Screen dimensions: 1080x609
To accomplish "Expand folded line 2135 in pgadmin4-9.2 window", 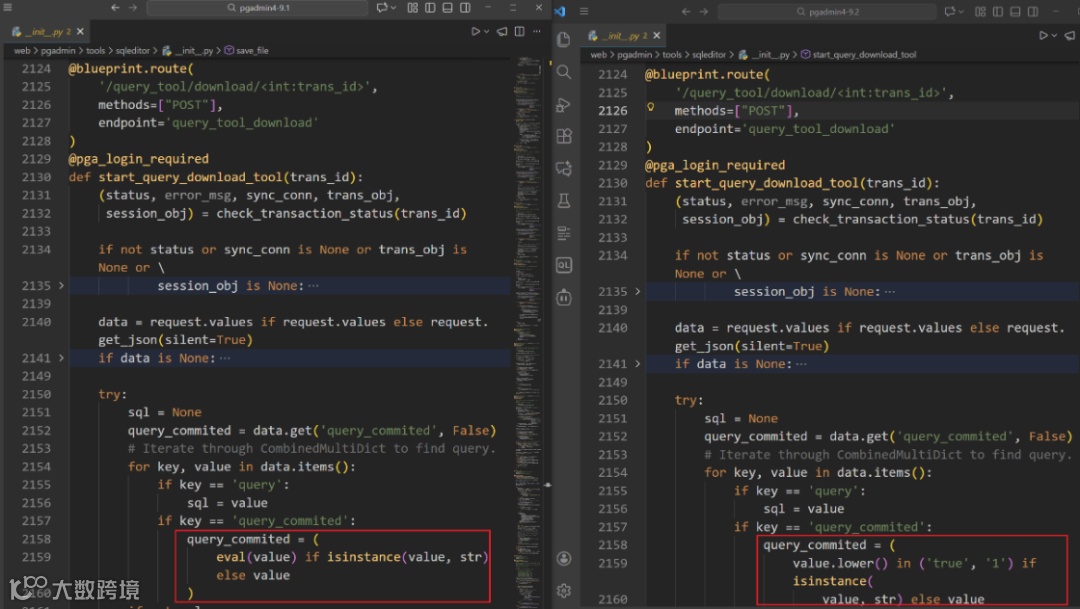I will (x=638, y=291).
